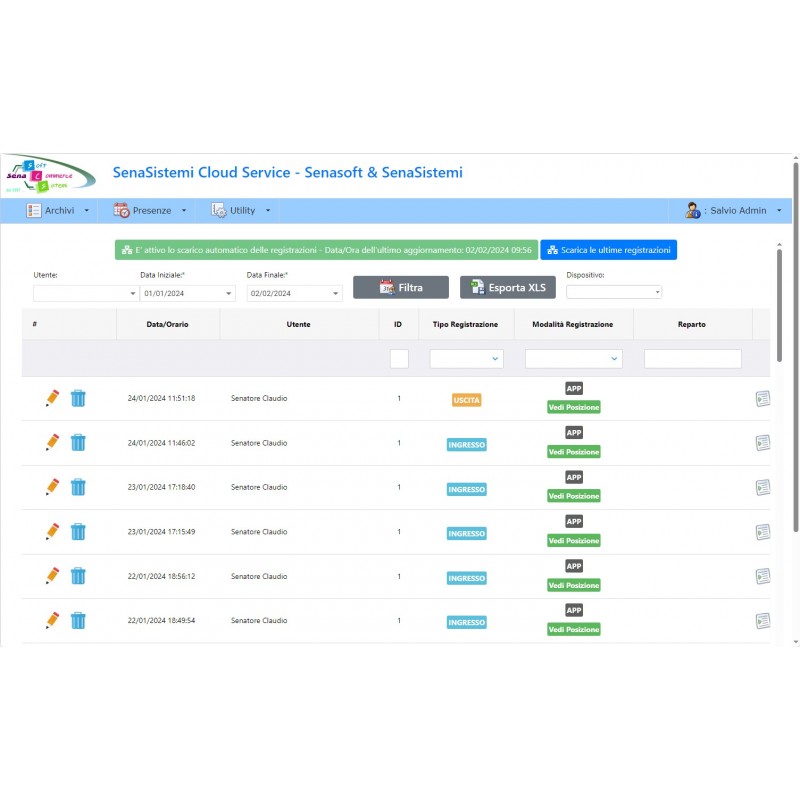Click Senatore Claudio in 22/01/2024 18:49:54 row
This screenshot has width=800, height=800.
coord(259,620)
